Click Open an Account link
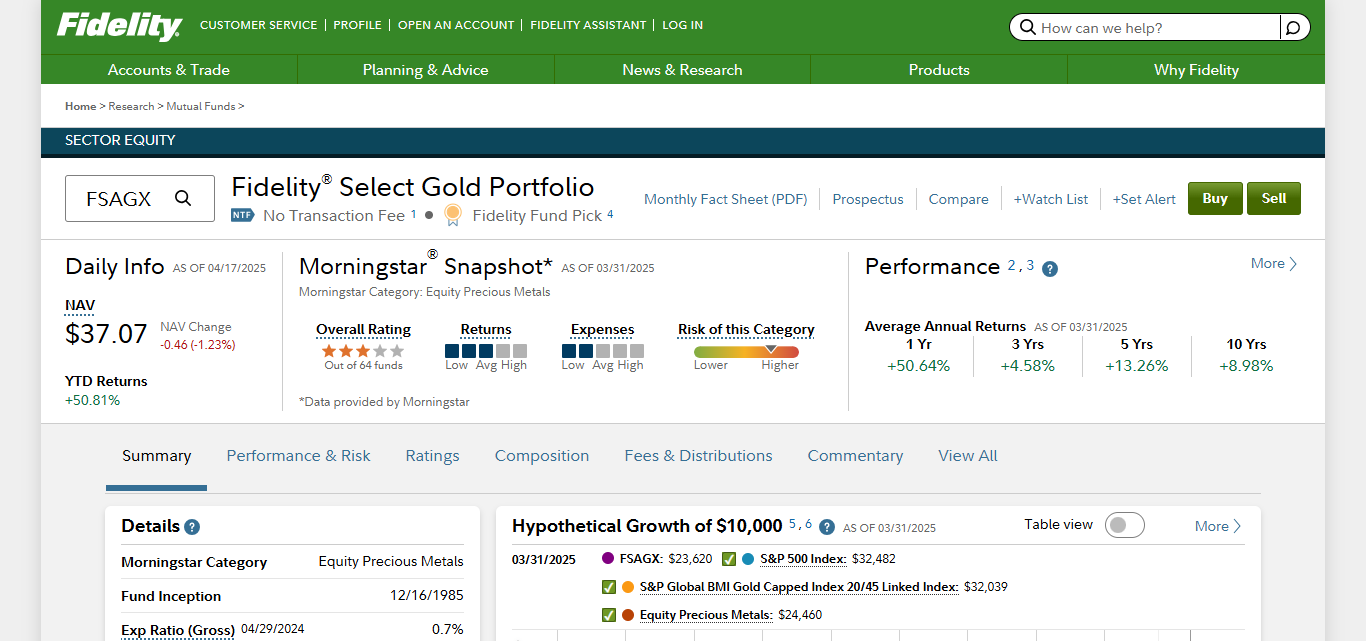 [x=456, y=25]
